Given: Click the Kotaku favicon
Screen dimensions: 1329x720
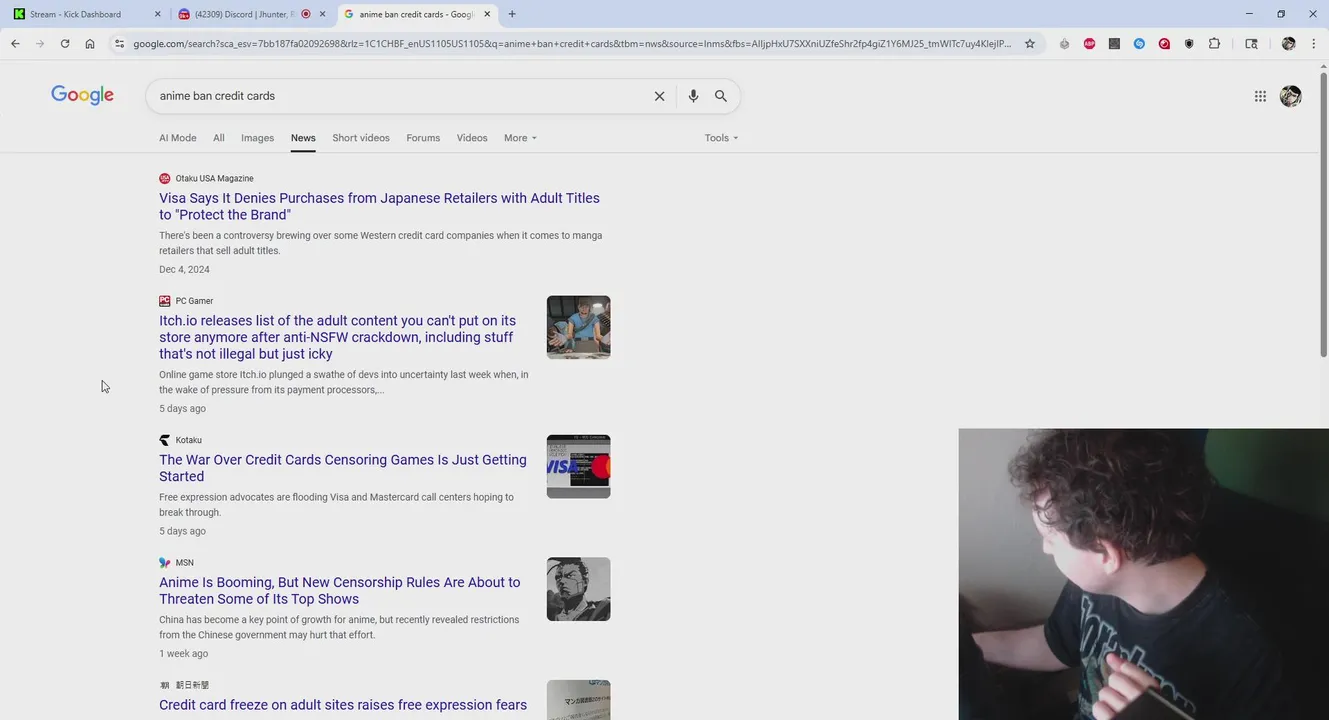Looking at the screenshot, I should pos(165,440).
